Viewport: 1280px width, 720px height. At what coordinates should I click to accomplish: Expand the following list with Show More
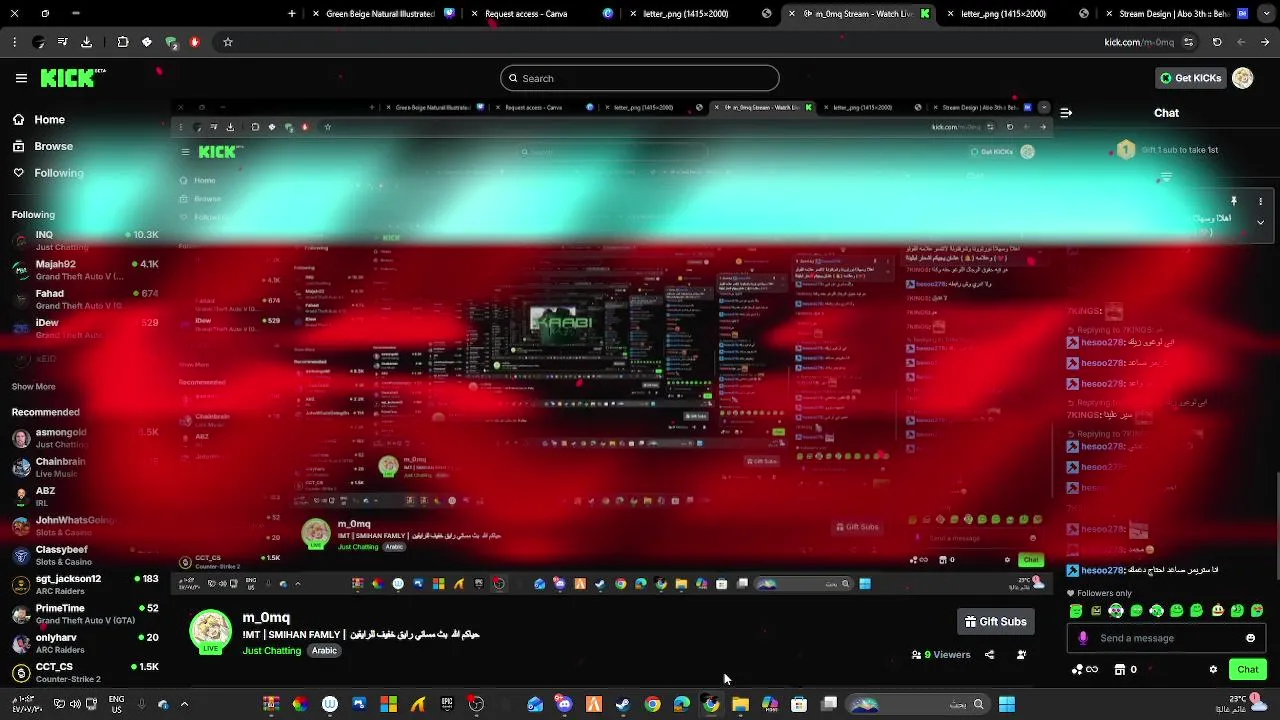[x=33, y=386]
